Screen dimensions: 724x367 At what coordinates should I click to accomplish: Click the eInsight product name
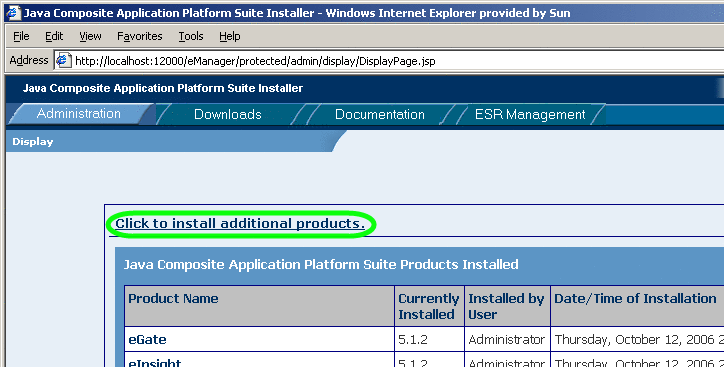[155, 363]
